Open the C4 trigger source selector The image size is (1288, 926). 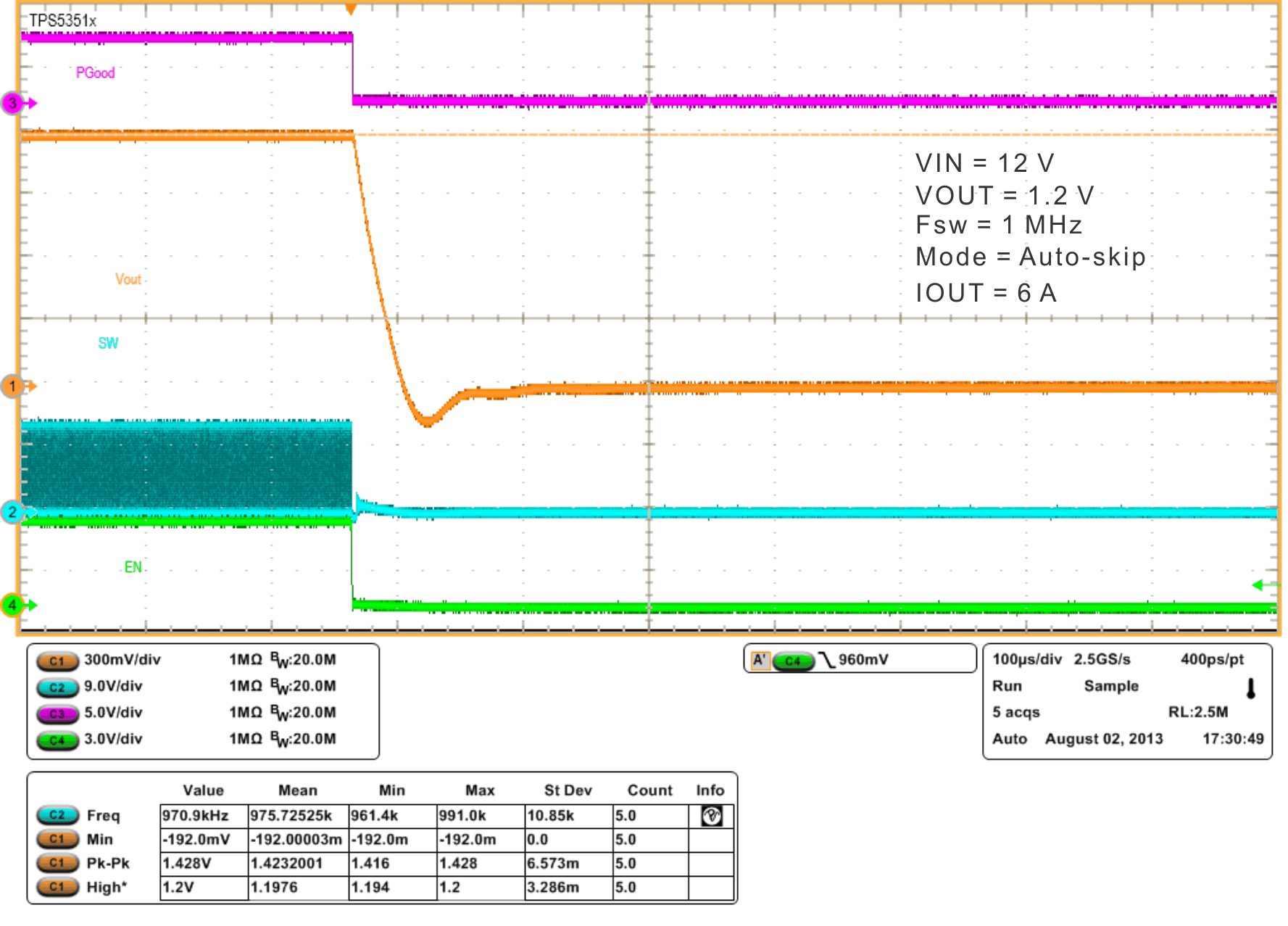coord(794,661)
